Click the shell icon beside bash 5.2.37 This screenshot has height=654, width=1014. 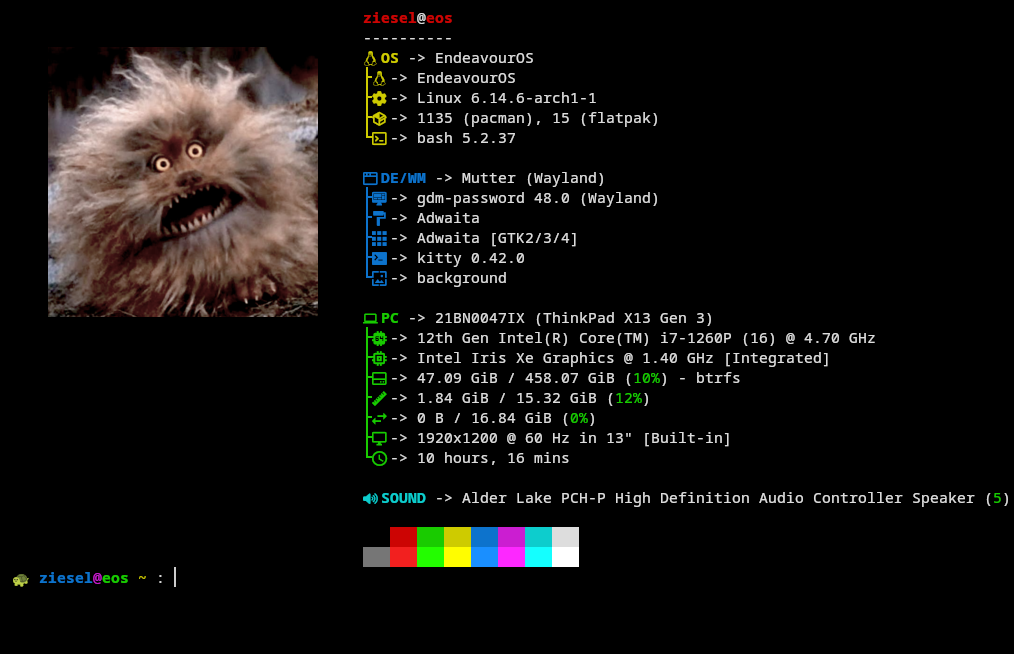coord(379,138)
